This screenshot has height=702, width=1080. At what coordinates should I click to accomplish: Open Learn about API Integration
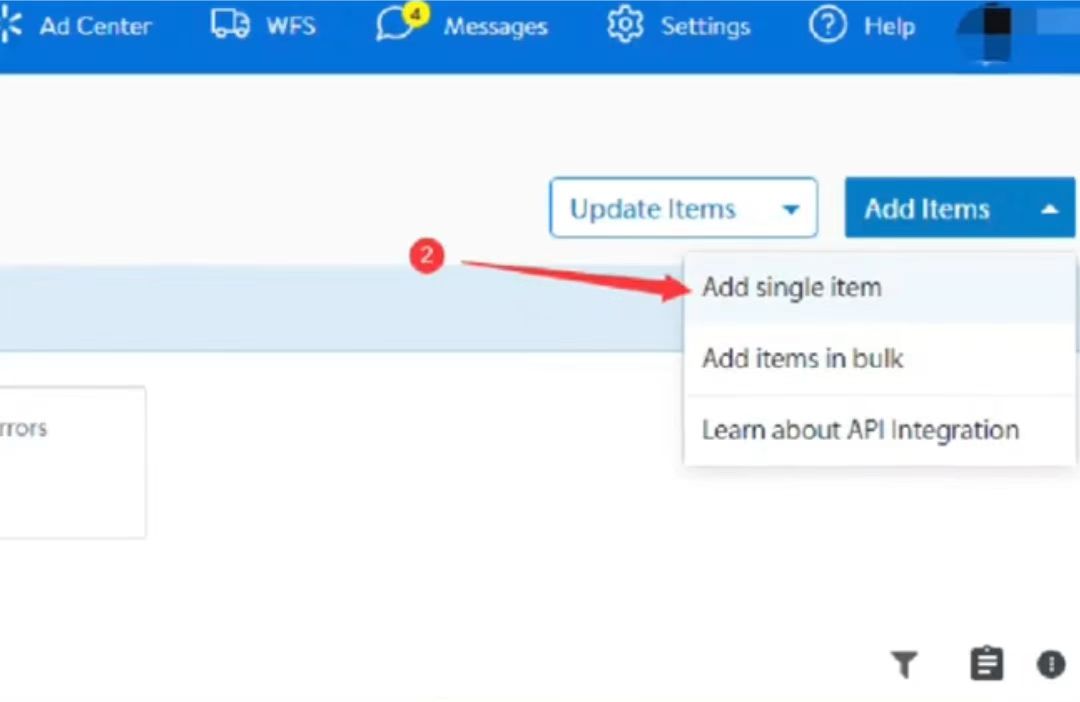(860, 430)
